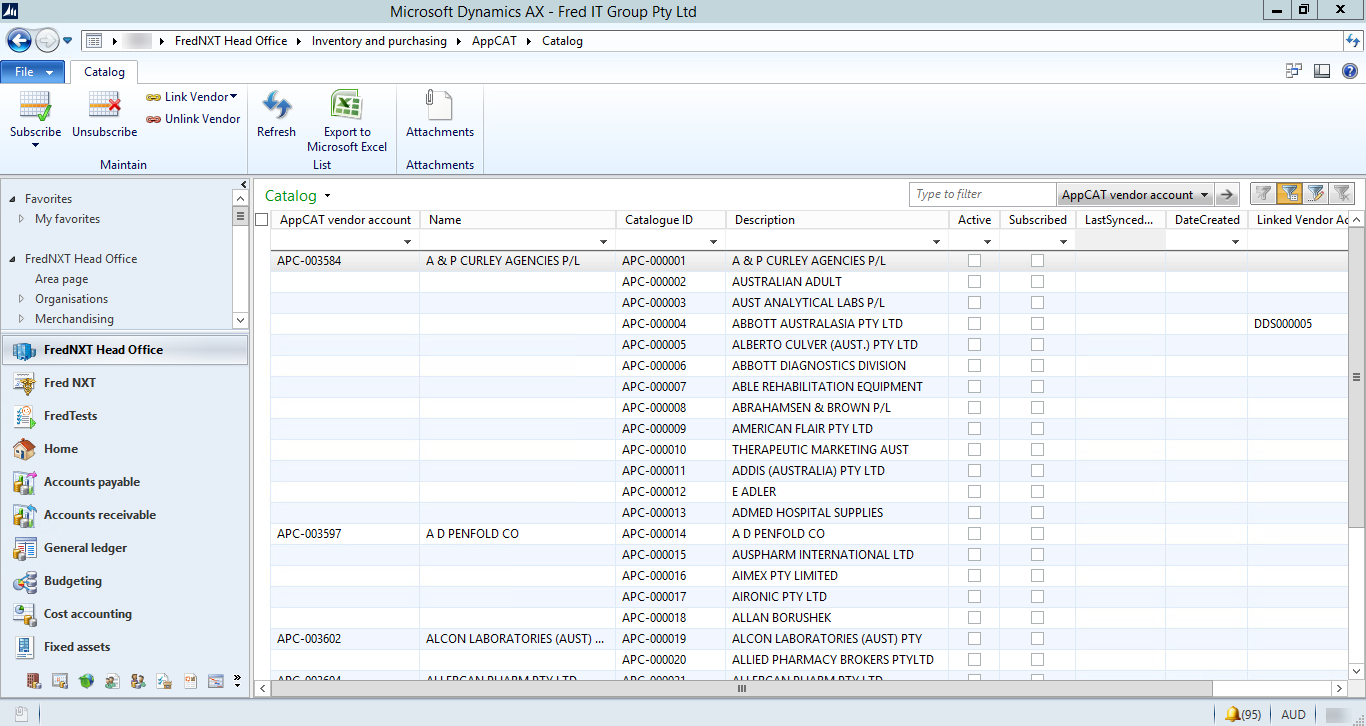Screen dimensions: 1366x726
Task: Open the Fred NXT module button
Action: [125, 383]
